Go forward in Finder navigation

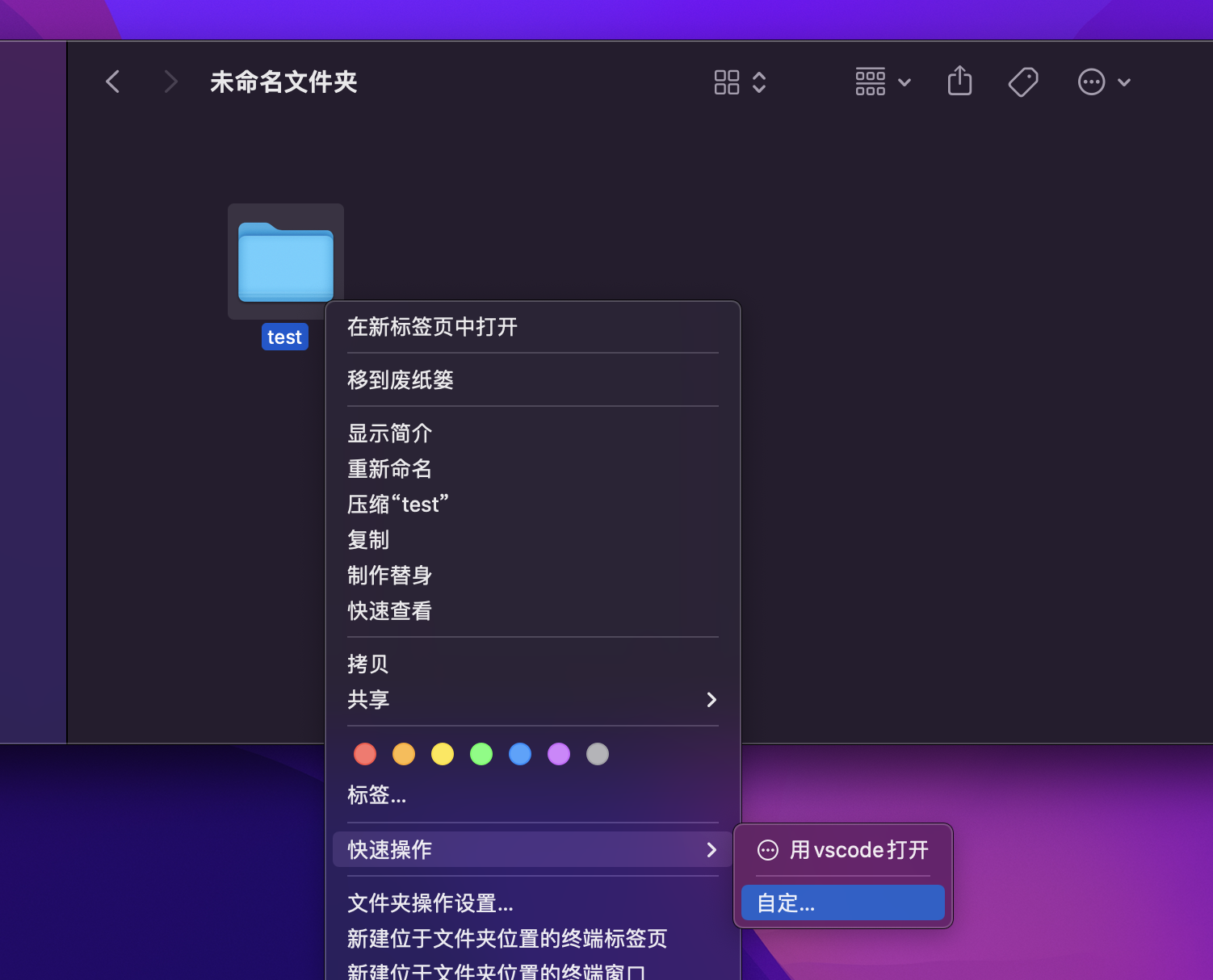(x=170, y=82)
